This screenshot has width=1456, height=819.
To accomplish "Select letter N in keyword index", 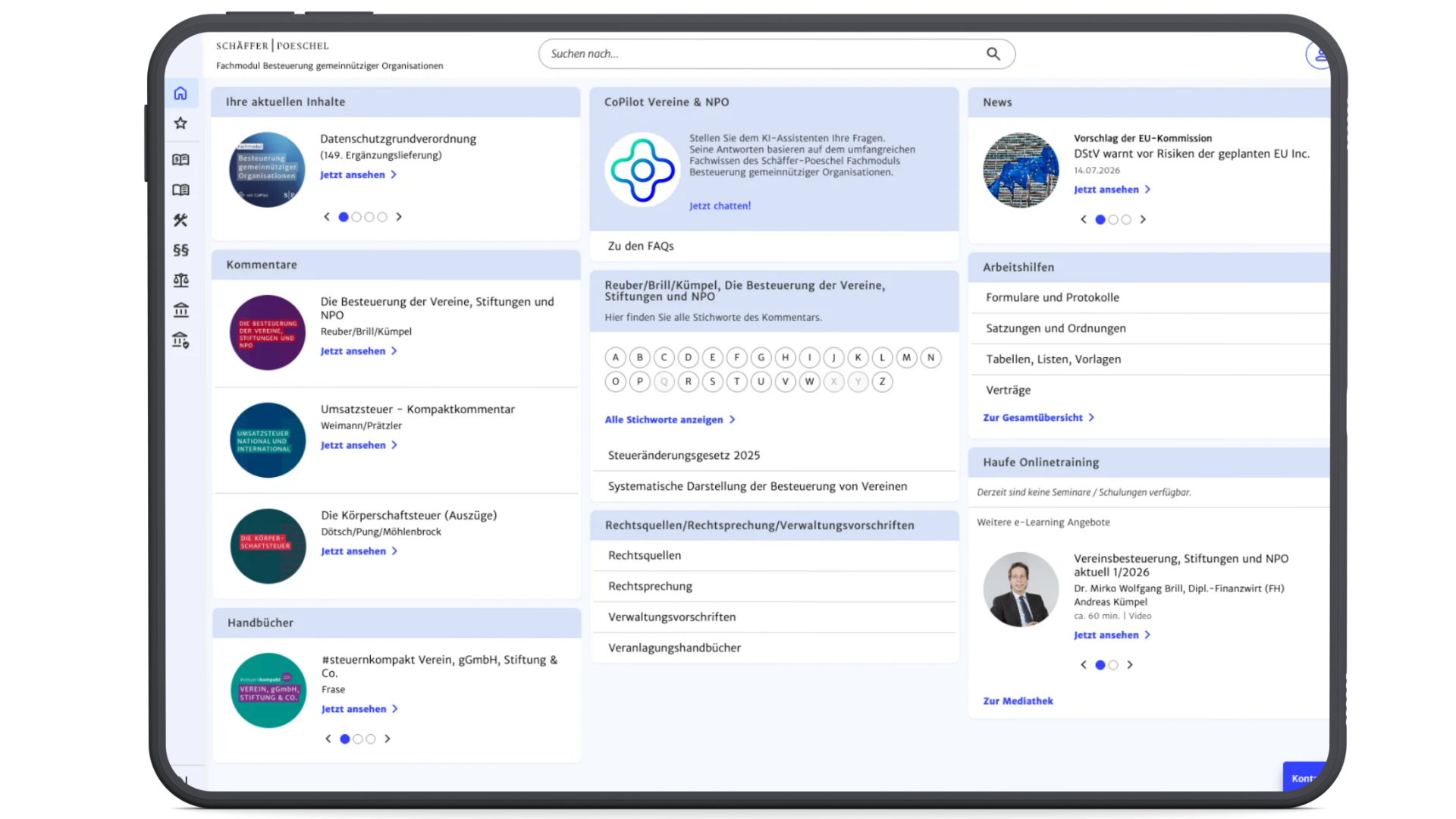I will (x=931, y=358).
